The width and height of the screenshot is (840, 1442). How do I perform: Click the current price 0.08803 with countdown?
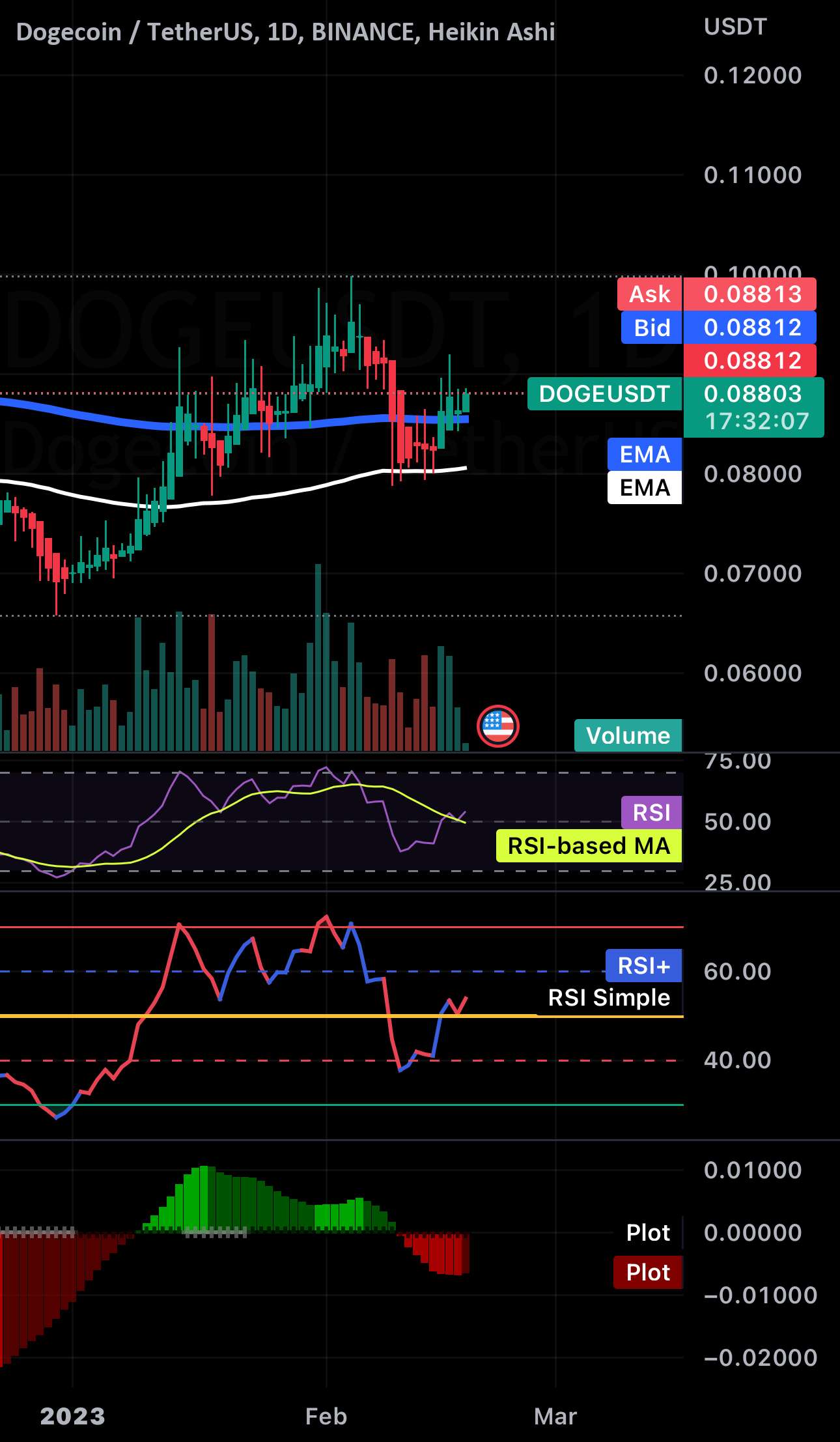click(754, 407)
